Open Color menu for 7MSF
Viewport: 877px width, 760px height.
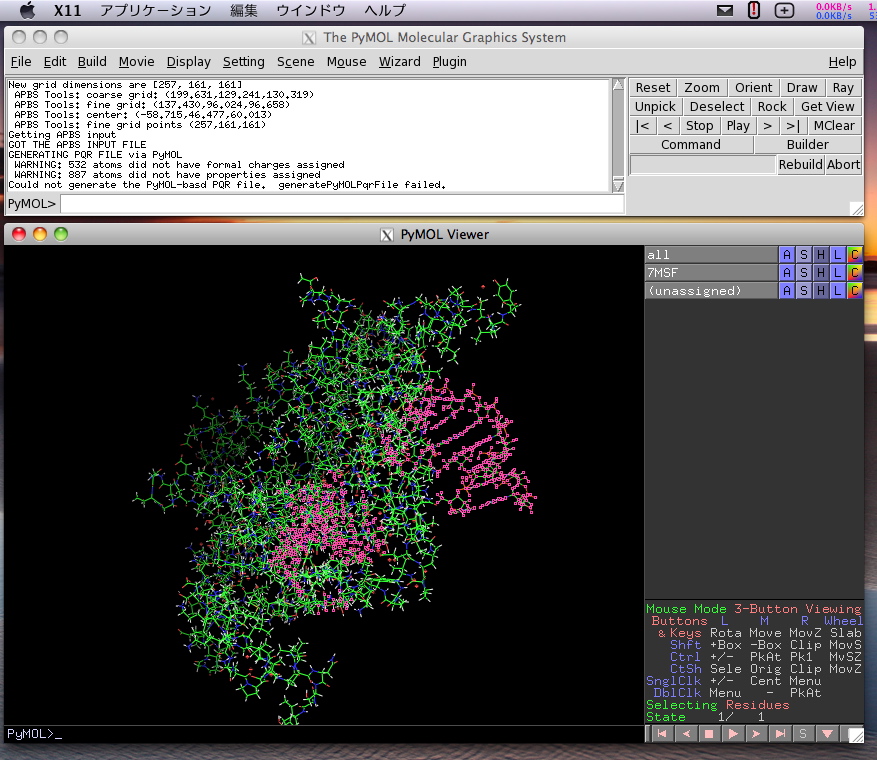coord(854,273)
